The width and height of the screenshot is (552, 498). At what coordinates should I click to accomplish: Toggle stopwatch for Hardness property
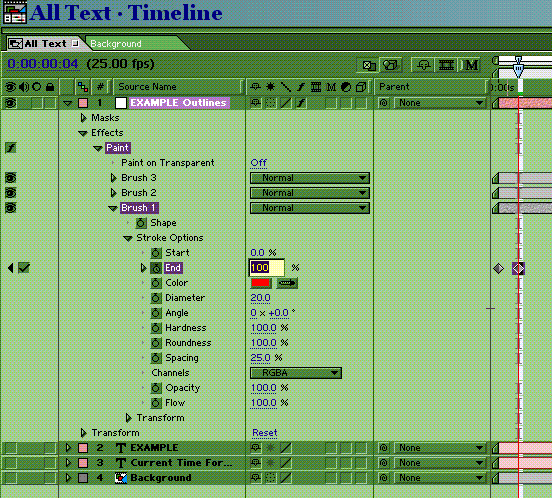click(156, 328)
